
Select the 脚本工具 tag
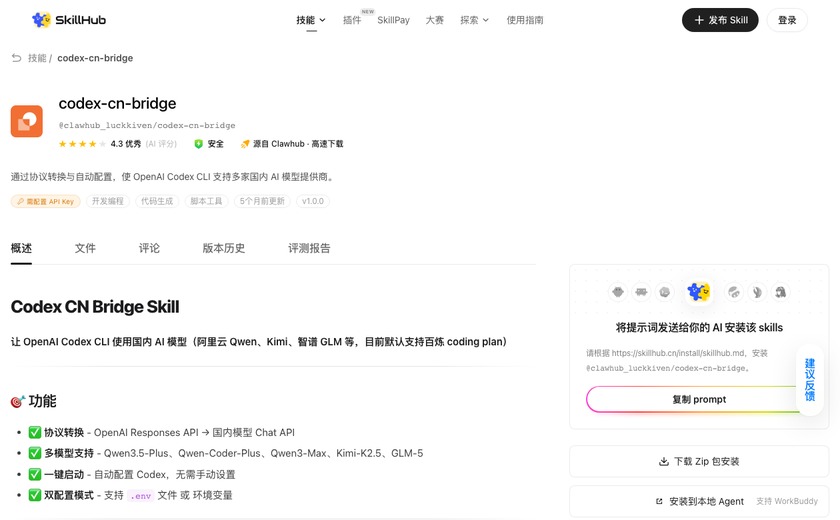click(206, 201)
